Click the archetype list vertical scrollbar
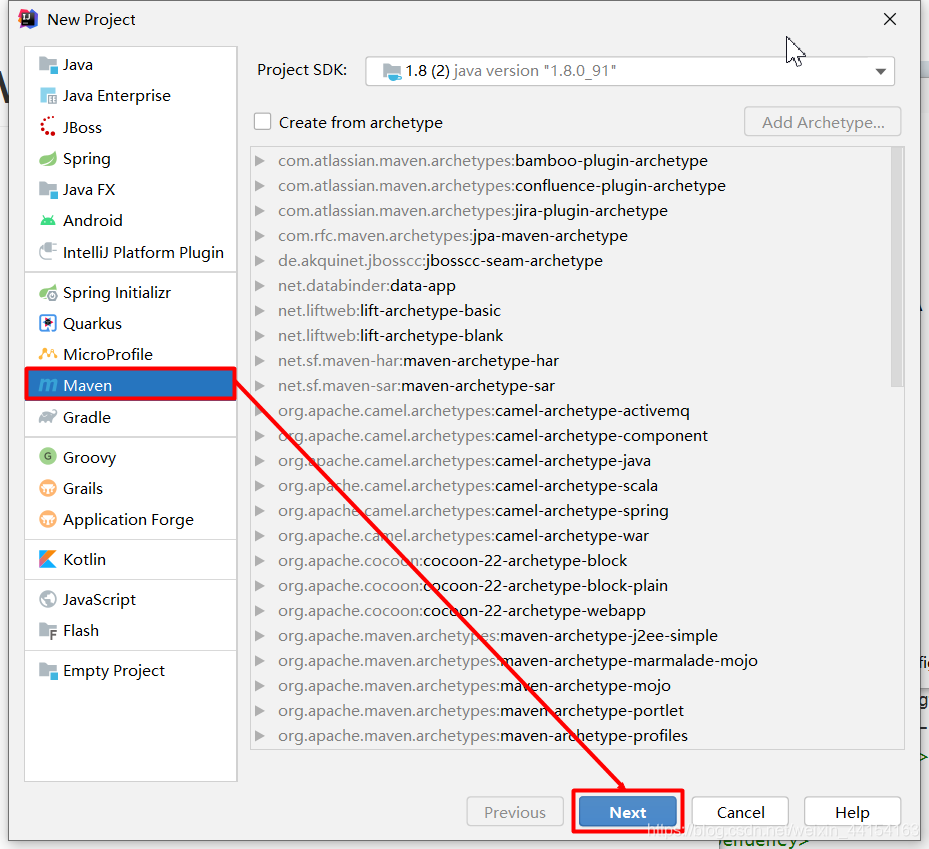This screenshot has width=929, height=849. [x=897, y=267]
